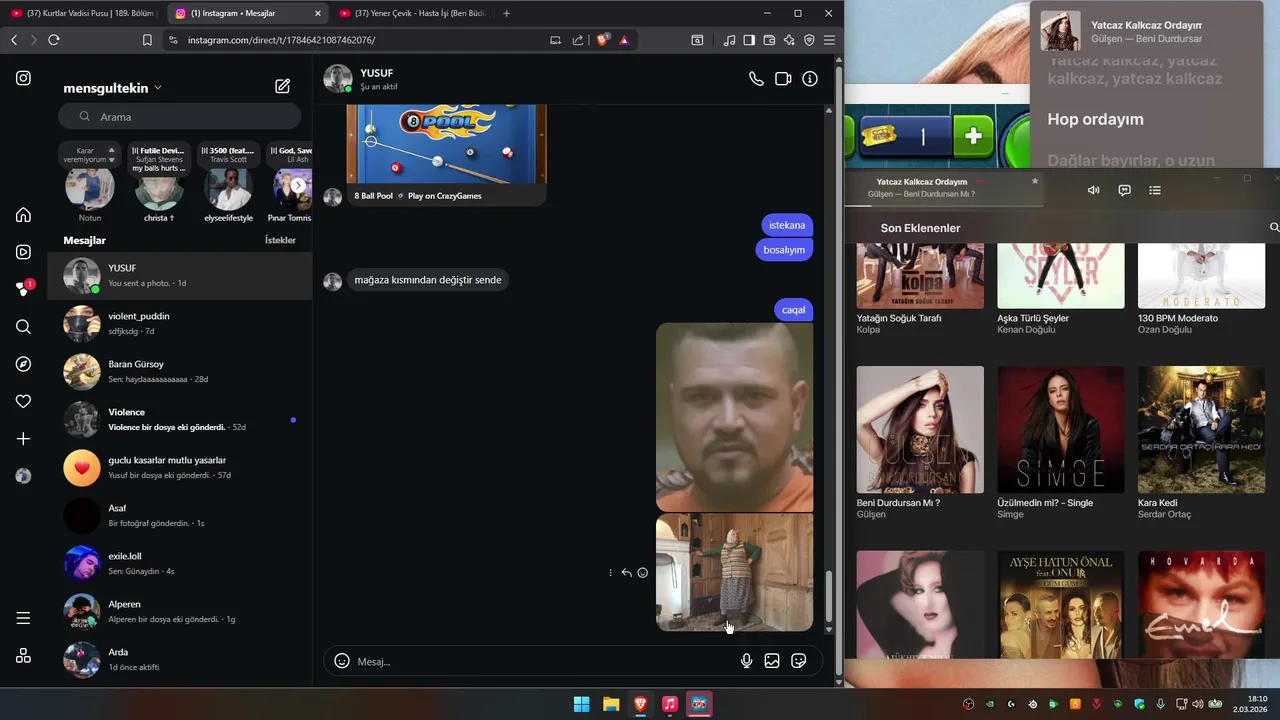
Task: Open conversation info for YUSUF
Action: coord(810,79)
